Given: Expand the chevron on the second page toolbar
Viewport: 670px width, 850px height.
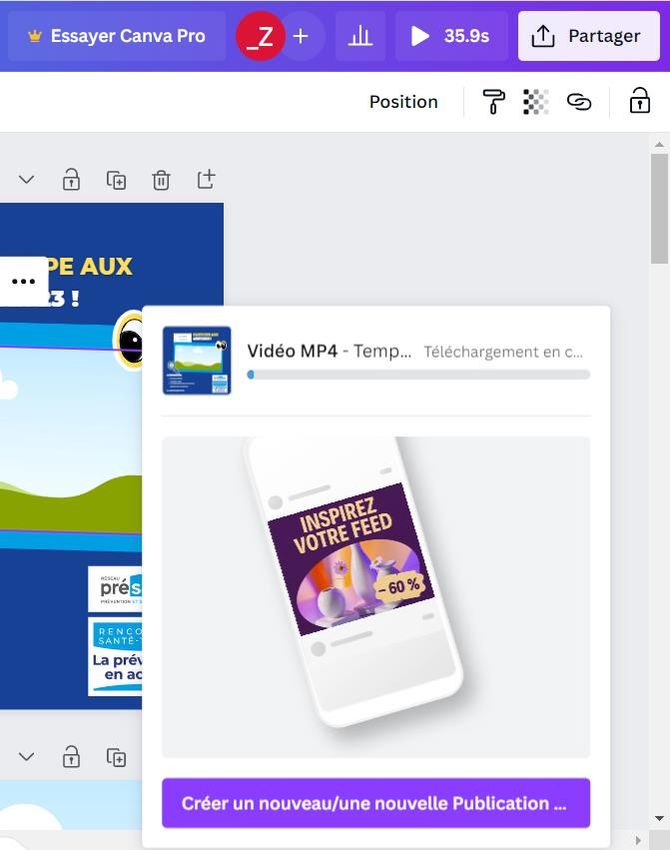Looking at the screenshot, I should 27,757.
